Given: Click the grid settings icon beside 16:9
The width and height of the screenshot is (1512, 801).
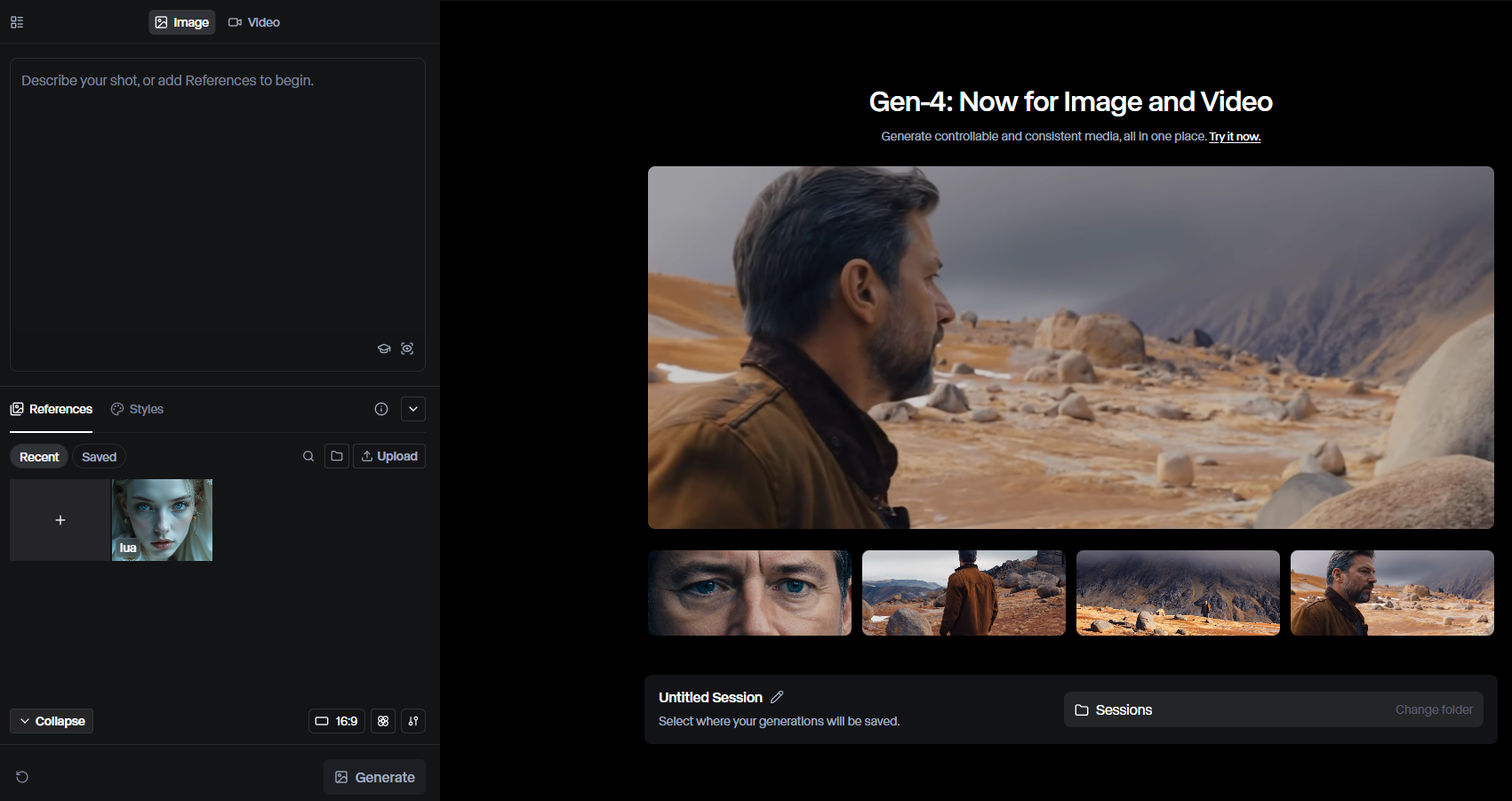Looking at the screenshot, I should tap(383, 721).
